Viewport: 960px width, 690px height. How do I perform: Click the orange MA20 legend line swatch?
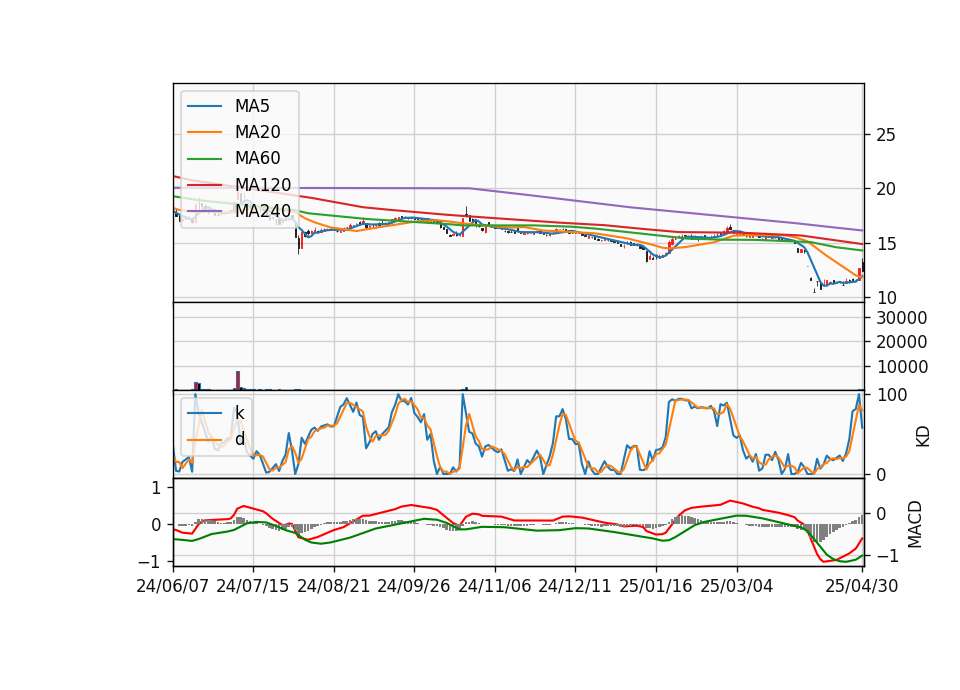(x=204, y=133)
